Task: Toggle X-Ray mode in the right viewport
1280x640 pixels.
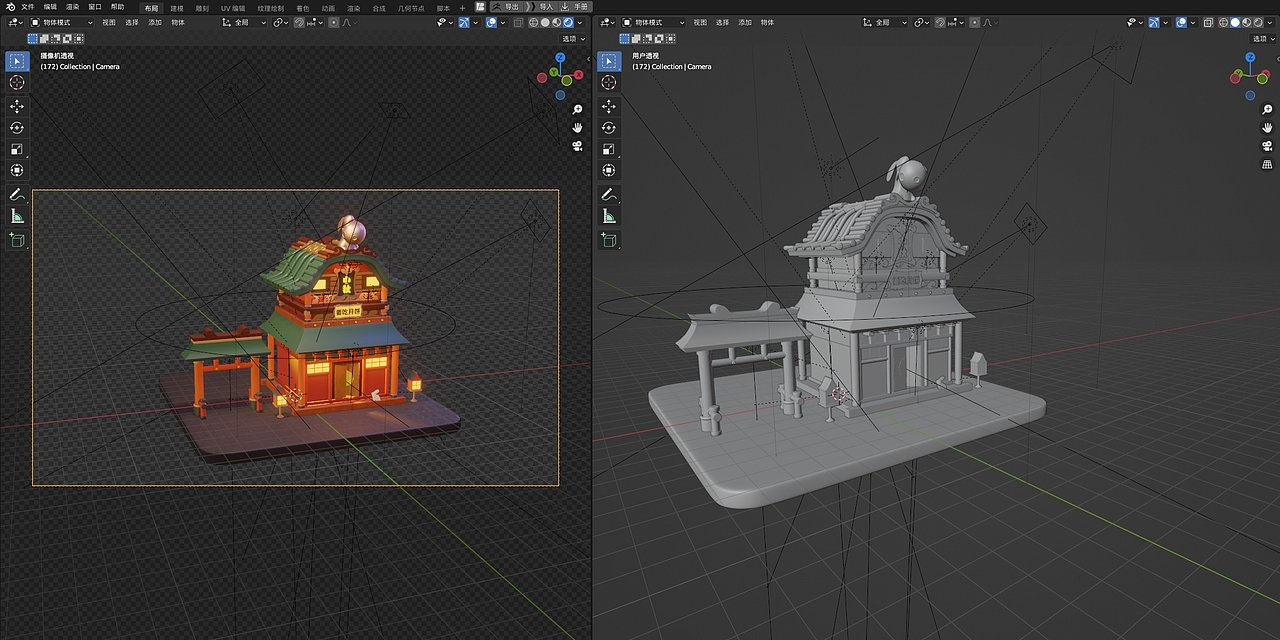Action: [x=1208, y=22]
